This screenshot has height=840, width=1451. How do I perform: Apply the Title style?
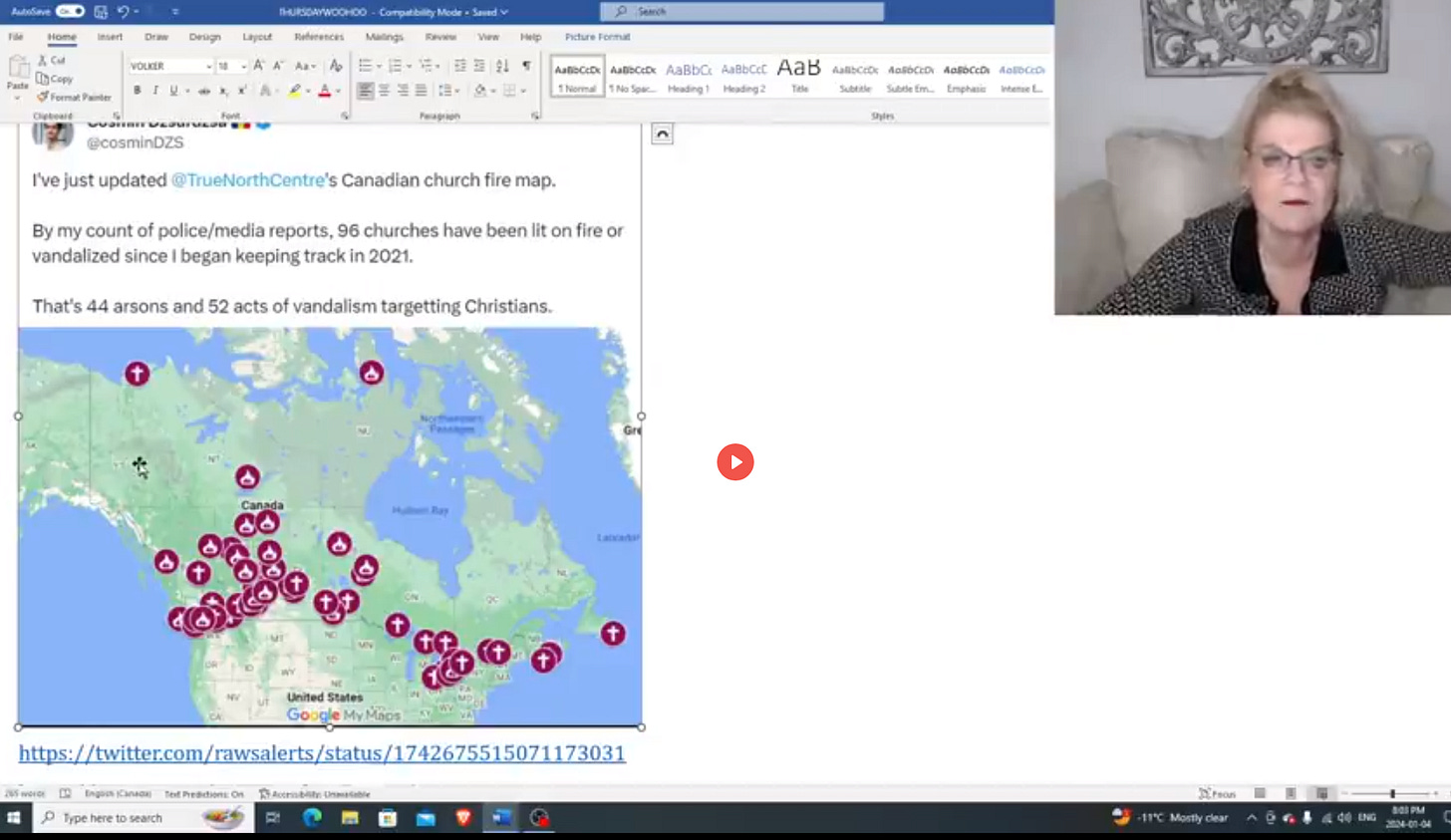tap(799, 77)
